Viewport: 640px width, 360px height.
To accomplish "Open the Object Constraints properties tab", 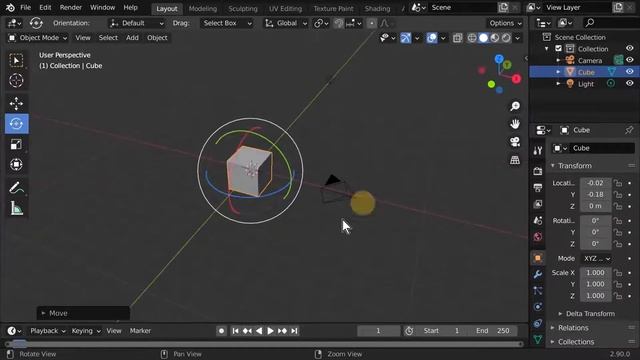I will (x=538, y=323).
